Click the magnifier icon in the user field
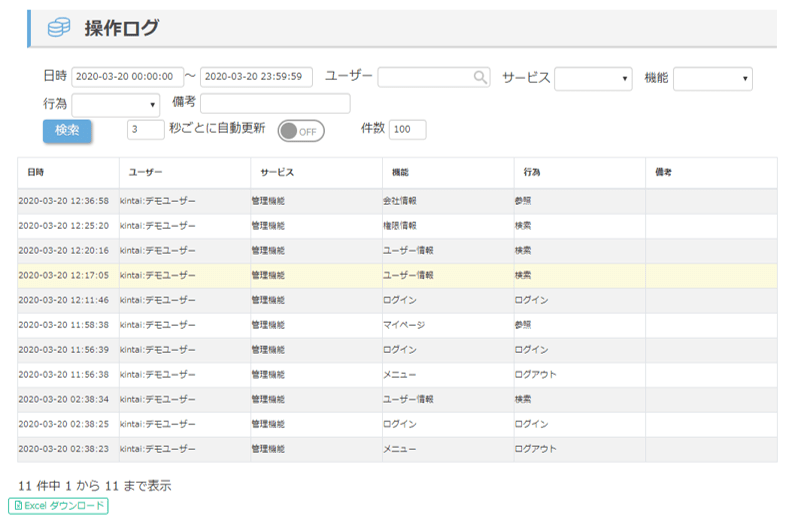The width and height of the screenshot is (786, 520). tap(480, 78)
